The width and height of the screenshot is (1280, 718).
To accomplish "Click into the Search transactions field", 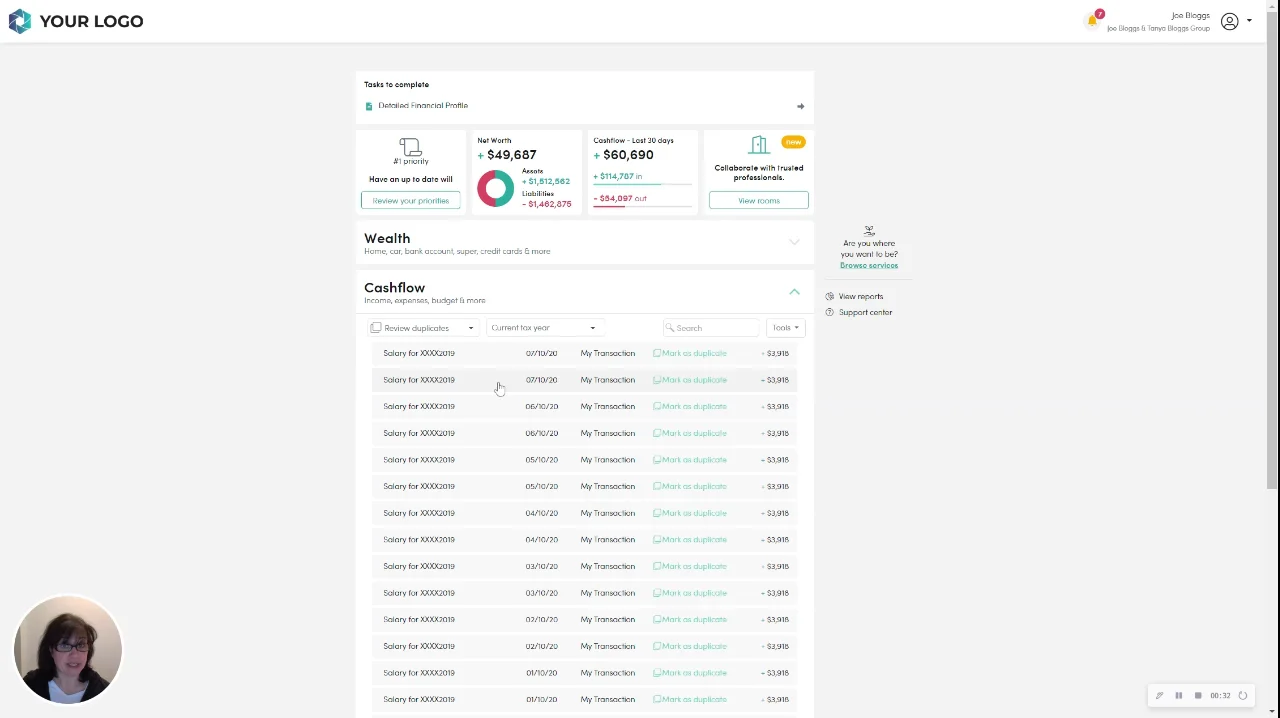I will point(712,328).
